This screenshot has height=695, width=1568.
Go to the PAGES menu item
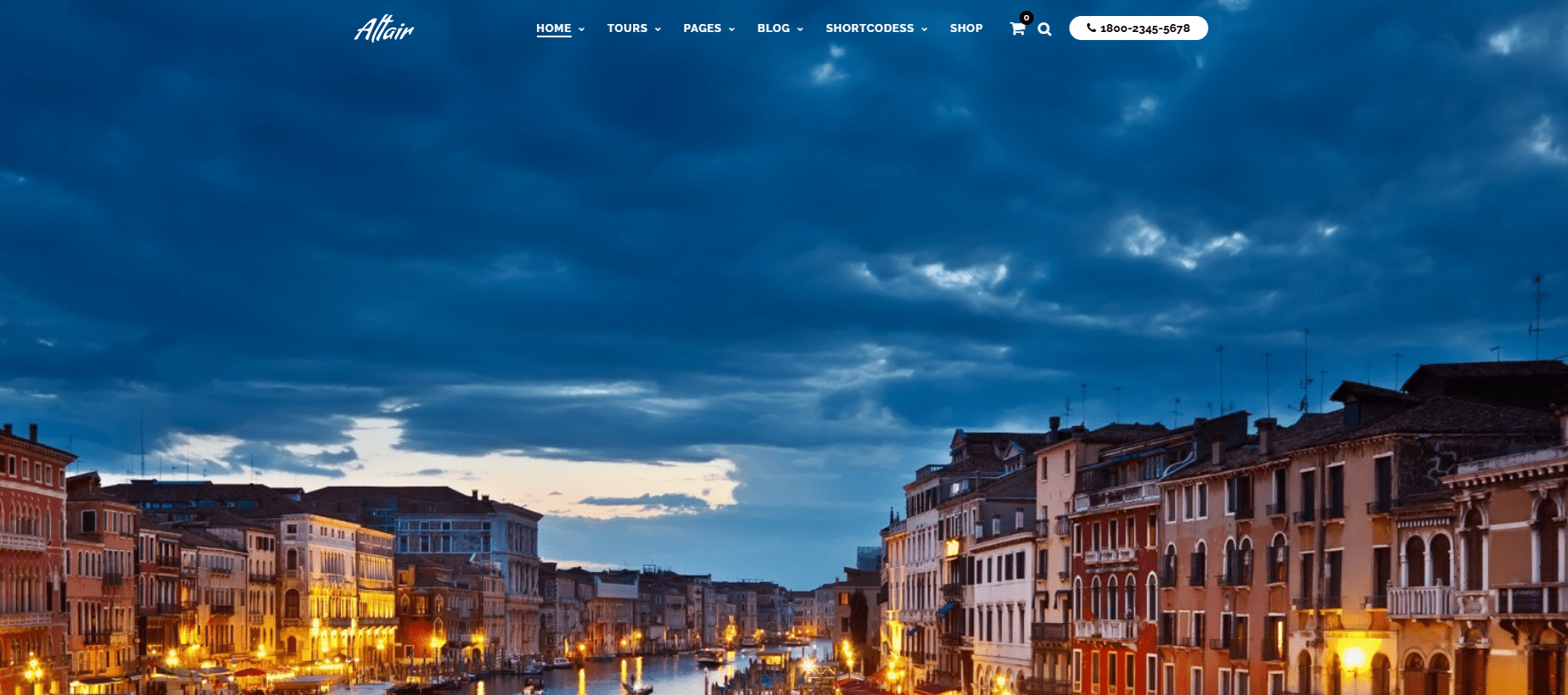click(702, 28)
